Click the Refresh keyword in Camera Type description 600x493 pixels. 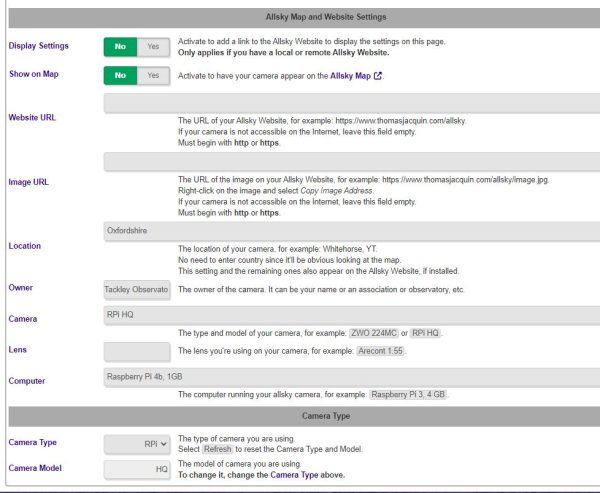pos(217,449)
